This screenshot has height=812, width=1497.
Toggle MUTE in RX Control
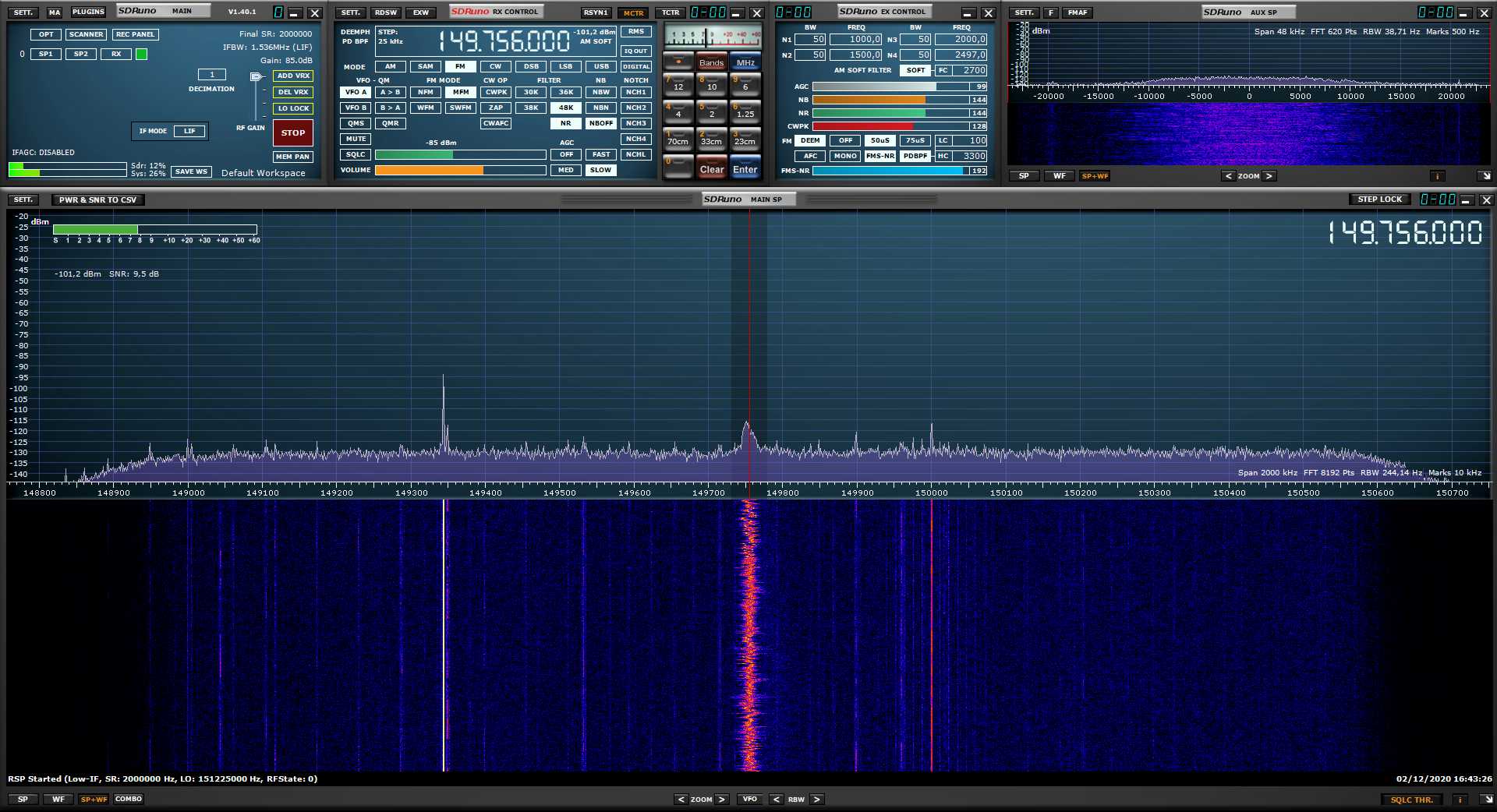coord(356,139)
